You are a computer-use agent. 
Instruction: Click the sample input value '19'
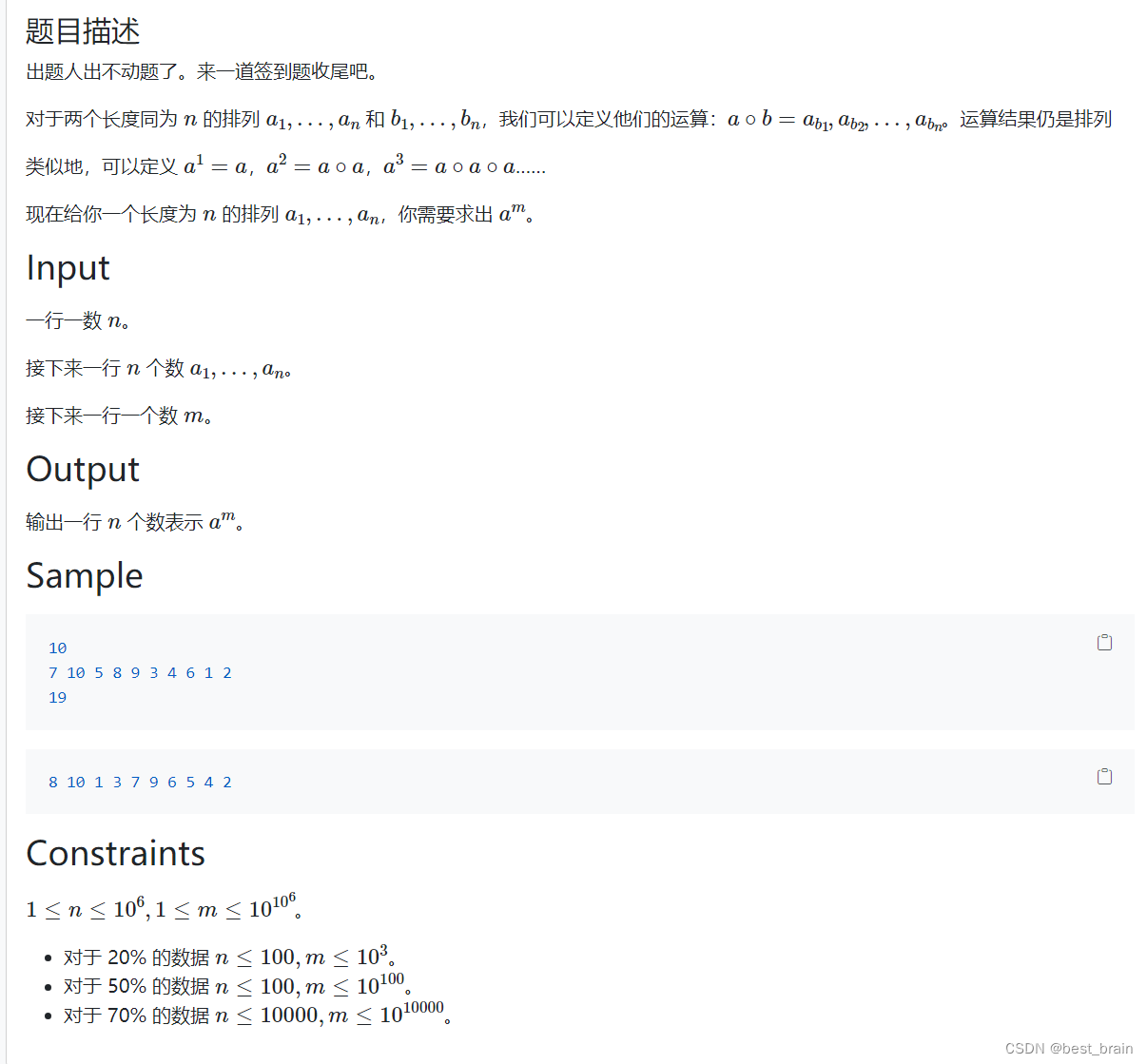[x=57, y=698]
